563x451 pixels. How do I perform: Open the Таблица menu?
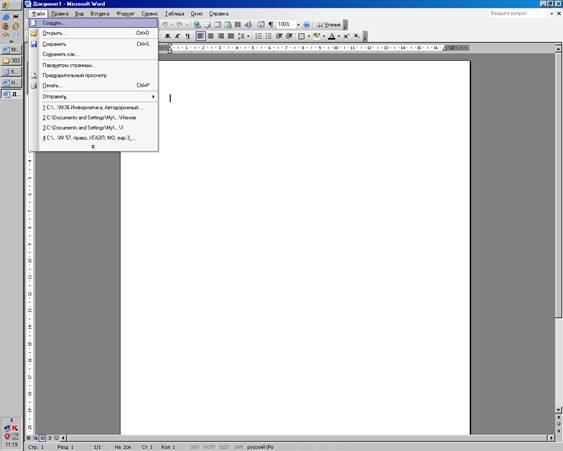175,14
